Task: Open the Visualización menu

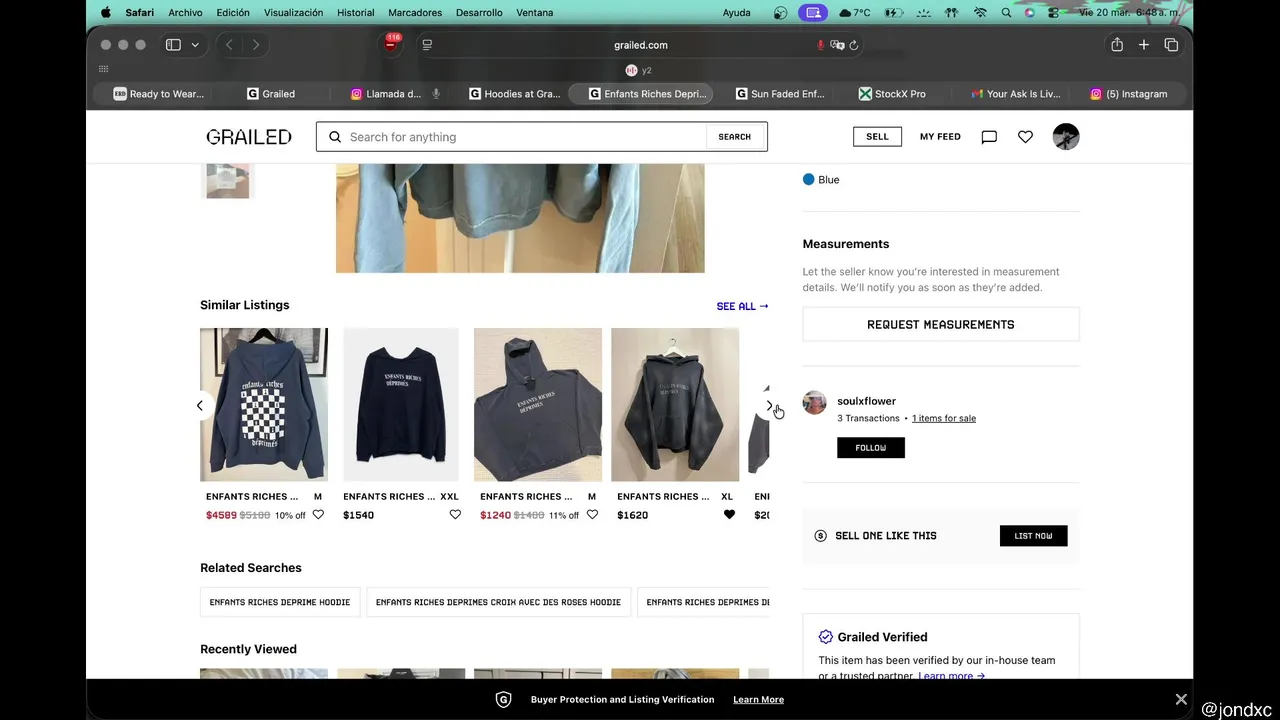Action: tap(293, 12)
